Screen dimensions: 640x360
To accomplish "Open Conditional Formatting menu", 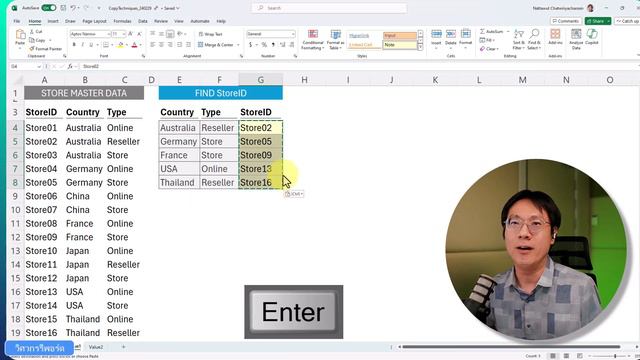I will pos(313,40).
